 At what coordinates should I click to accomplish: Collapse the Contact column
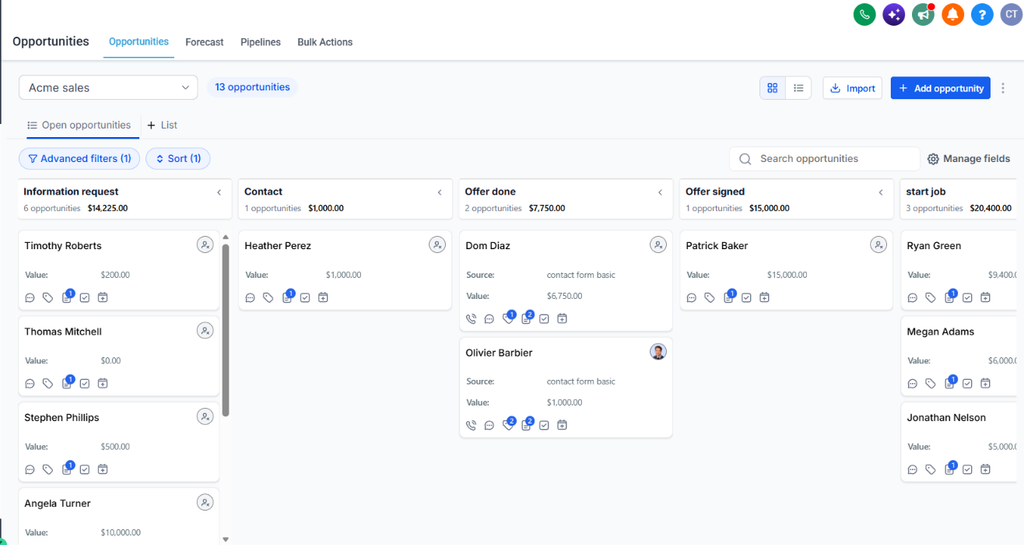(x=440, y=193)
